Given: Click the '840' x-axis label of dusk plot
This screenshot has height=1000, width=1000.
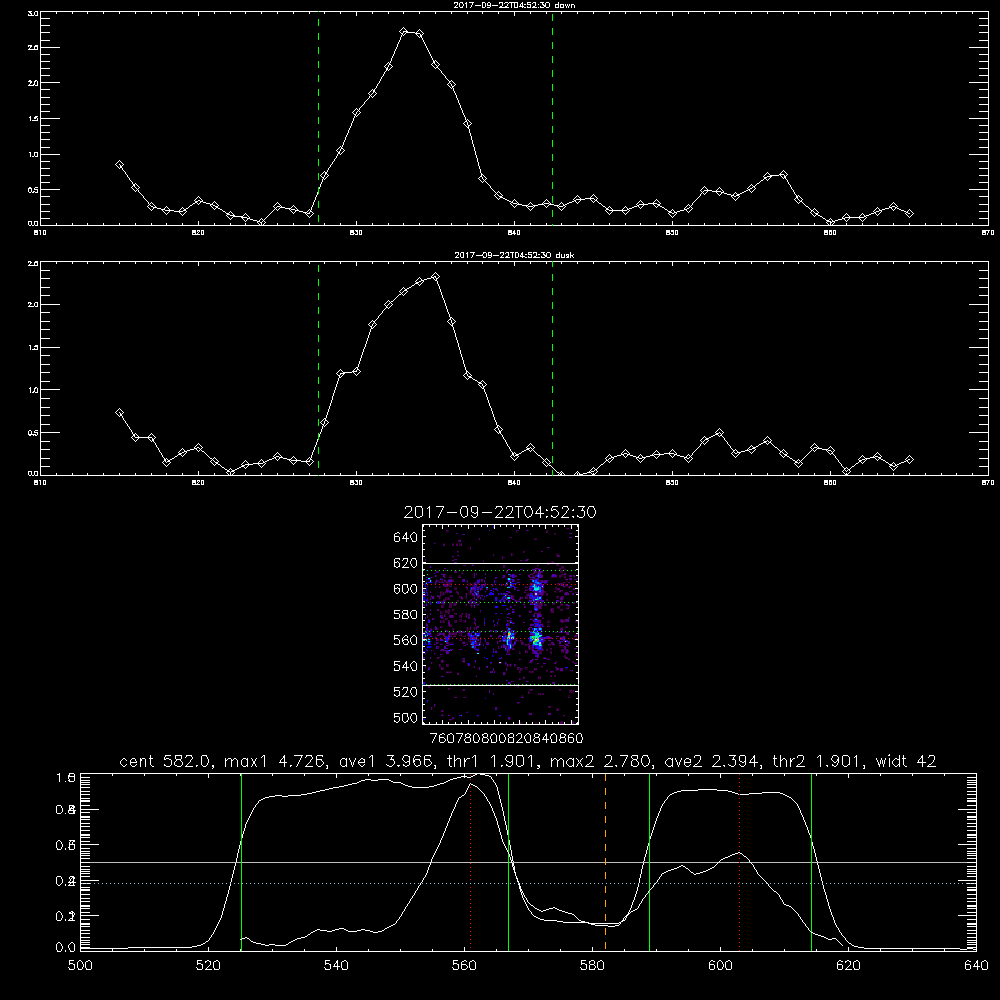Looking at the screenshot, I should coord(514,483).
